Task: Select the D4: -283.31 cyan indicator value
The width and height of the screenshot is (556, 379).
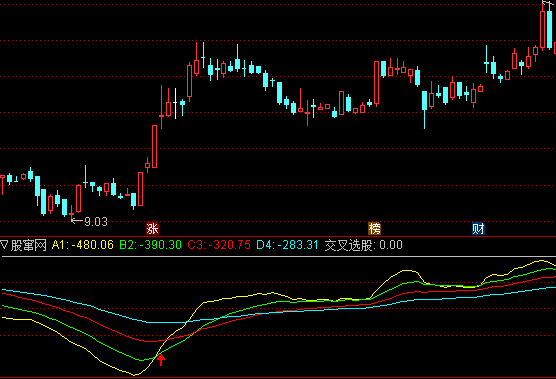Action: coord(287,245)
